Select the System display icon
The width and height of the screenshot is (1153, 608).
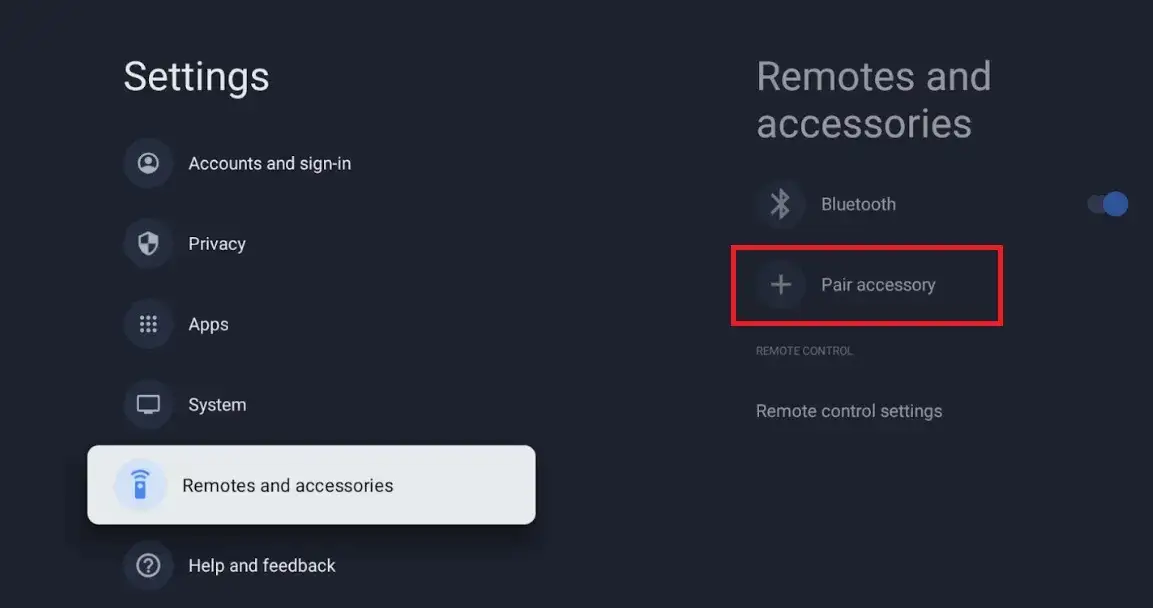(147, 404)
